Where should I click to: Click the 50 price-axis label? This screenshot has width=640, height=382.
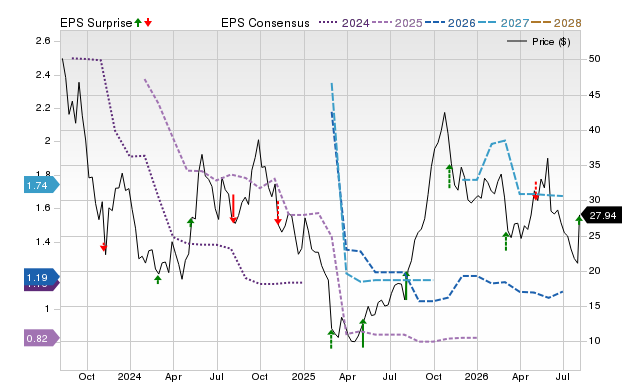(x=594, y=59)
